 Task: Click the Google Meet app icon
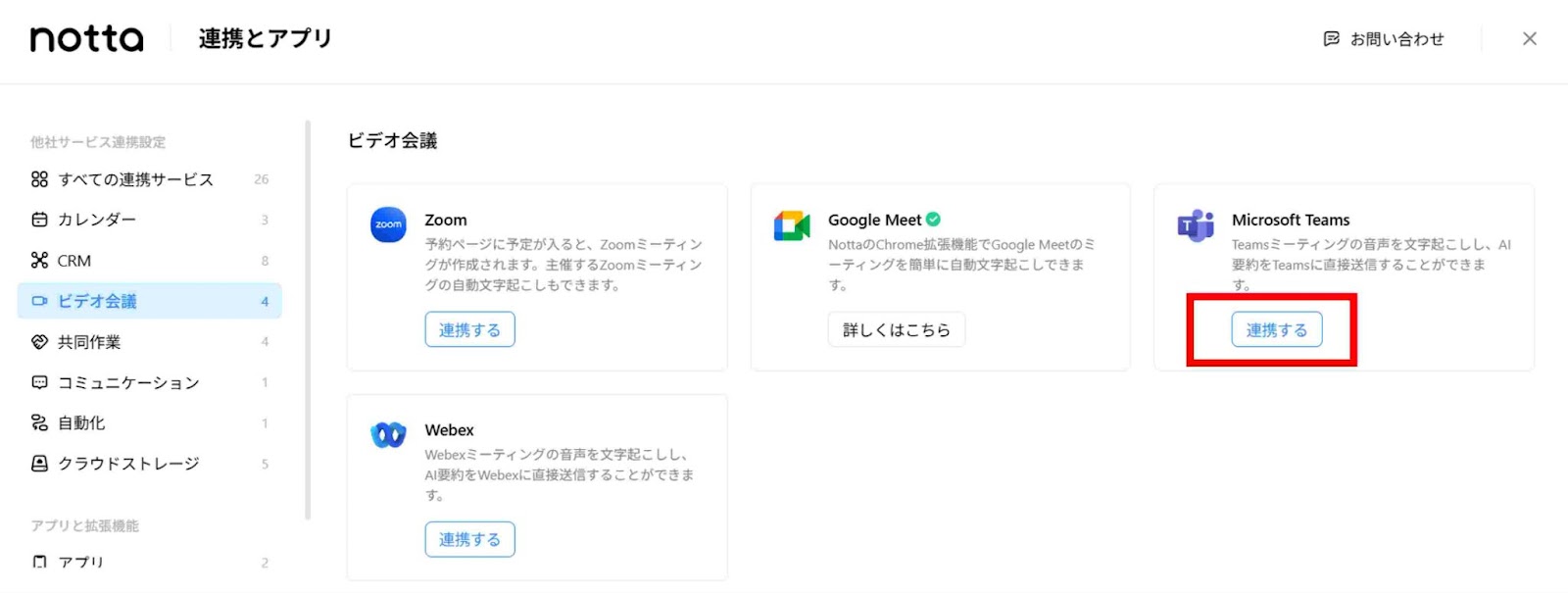point(790,225)
